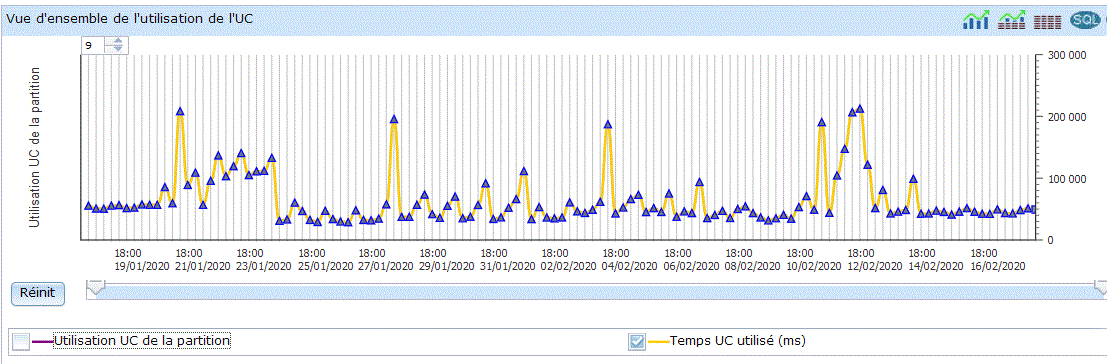
Task: Click the '300 000' axis value
Action: point(1067,56)
